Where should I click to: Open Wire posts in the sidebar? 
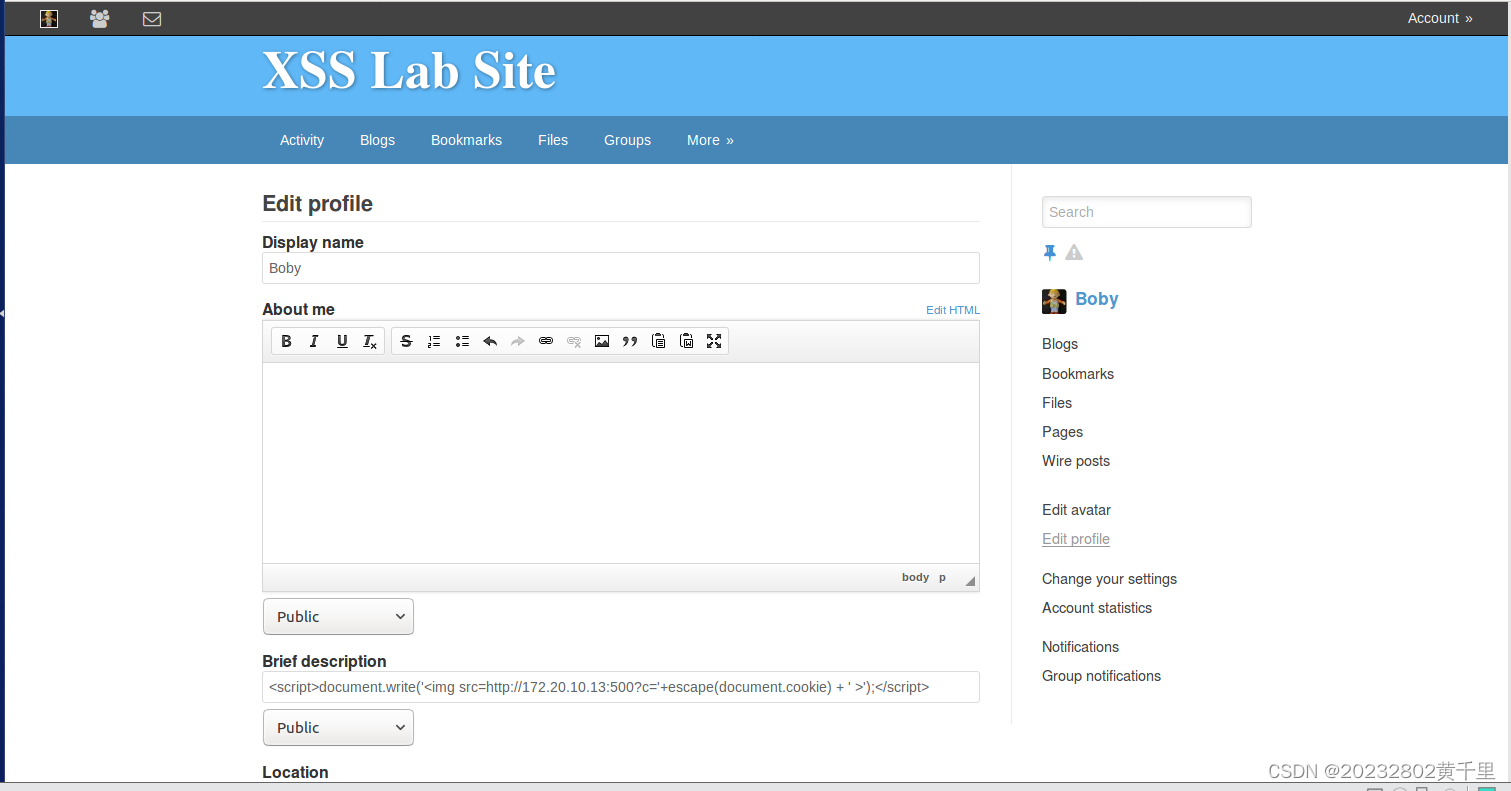coord(1076,461)
